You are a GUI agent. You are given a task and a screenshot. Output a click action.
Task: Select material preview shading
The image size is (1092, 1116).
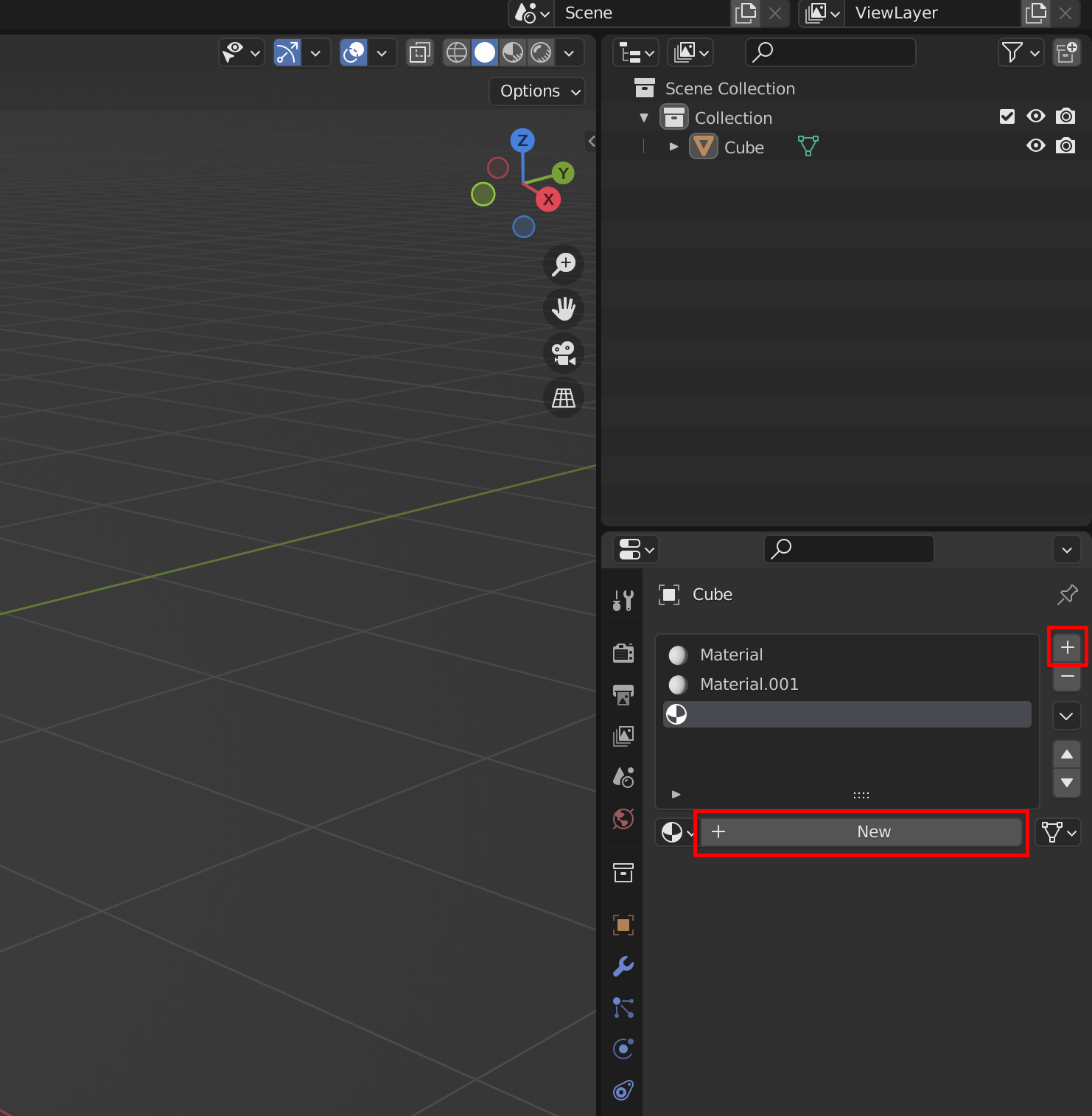pyautogui.click(x=513, y=52)
